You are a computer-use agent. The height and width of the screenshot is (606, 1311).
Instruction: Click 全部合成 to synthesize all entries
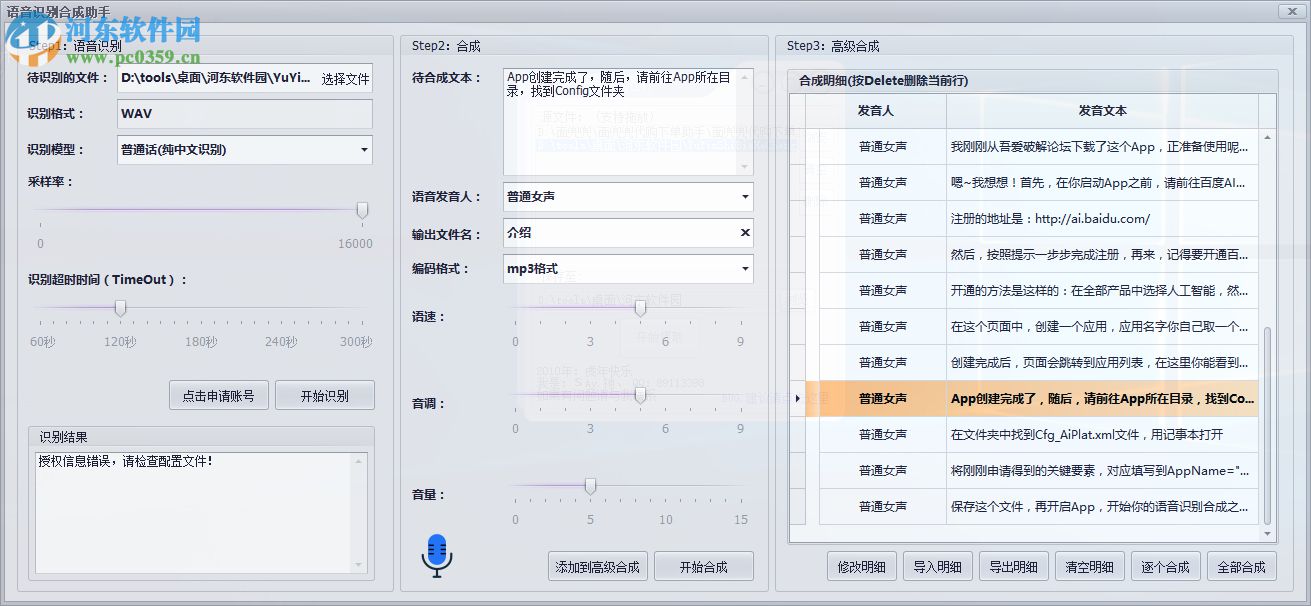[1241, 566]
